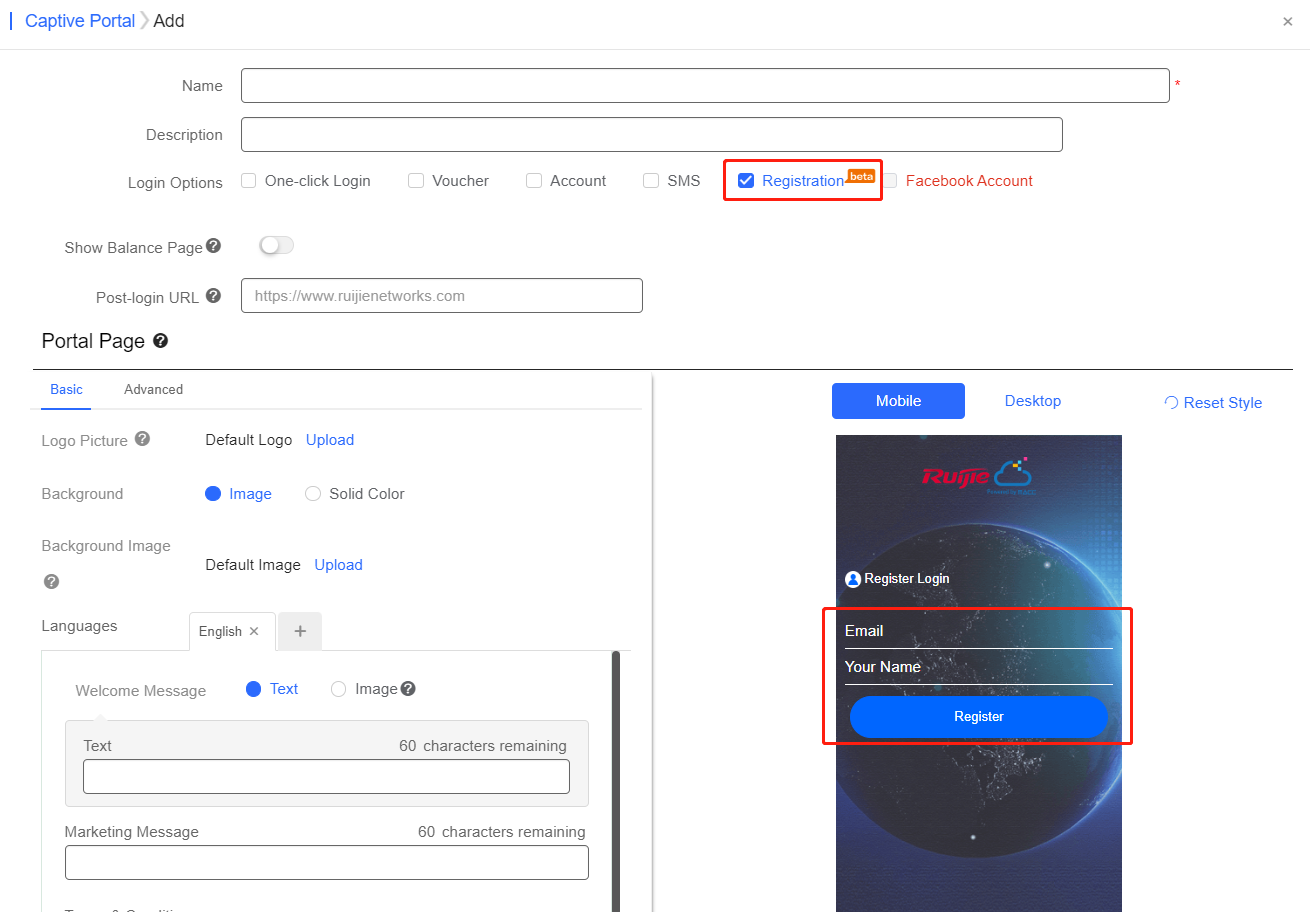Switch to the Basic tab
This screenshot has height=912, width=1310.
(66, 390)
